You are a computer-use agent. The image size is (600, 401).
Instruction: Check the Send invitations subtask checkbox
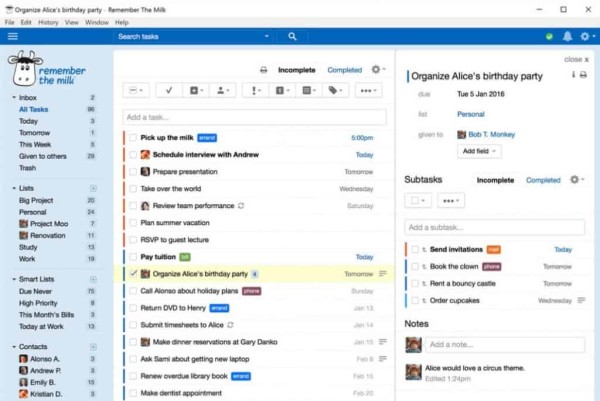coord(415,249)
